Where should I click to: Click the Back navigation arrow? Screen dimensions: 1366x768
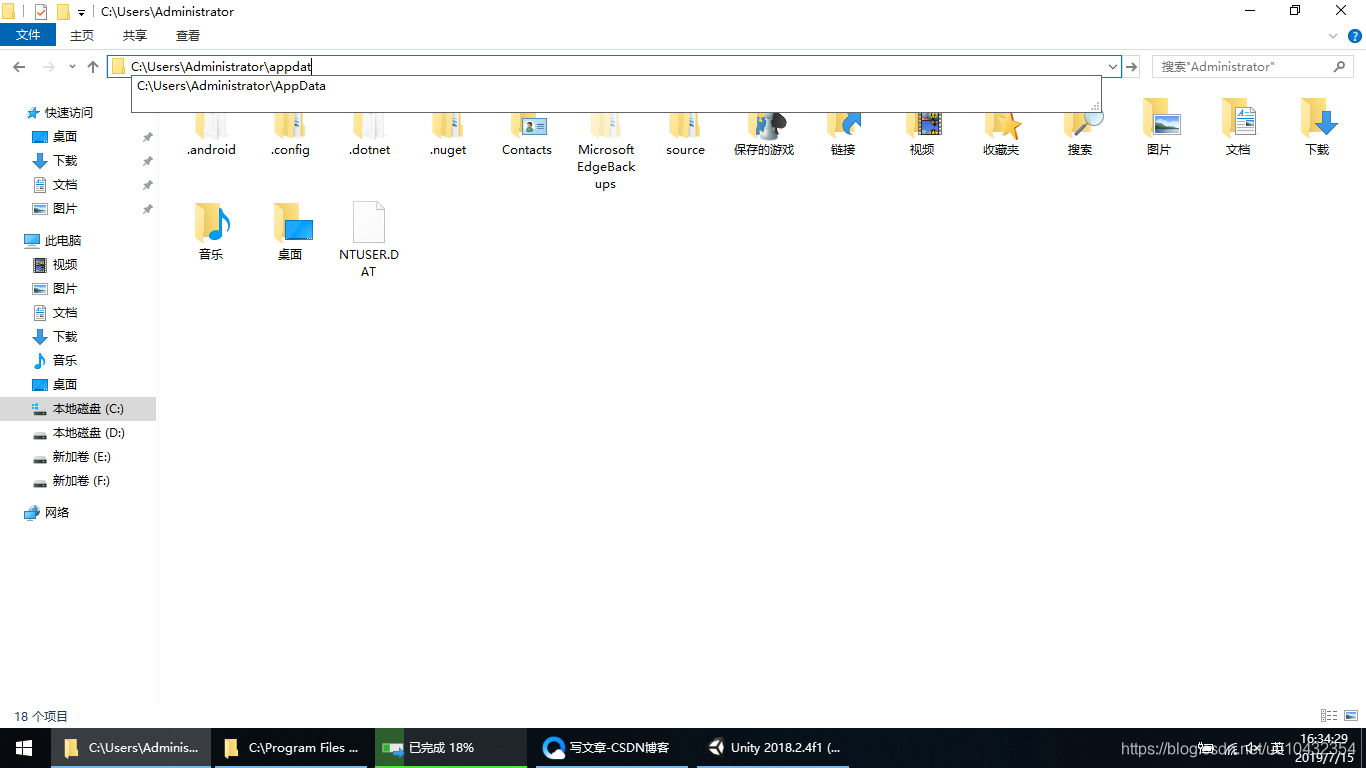(19, 67)
